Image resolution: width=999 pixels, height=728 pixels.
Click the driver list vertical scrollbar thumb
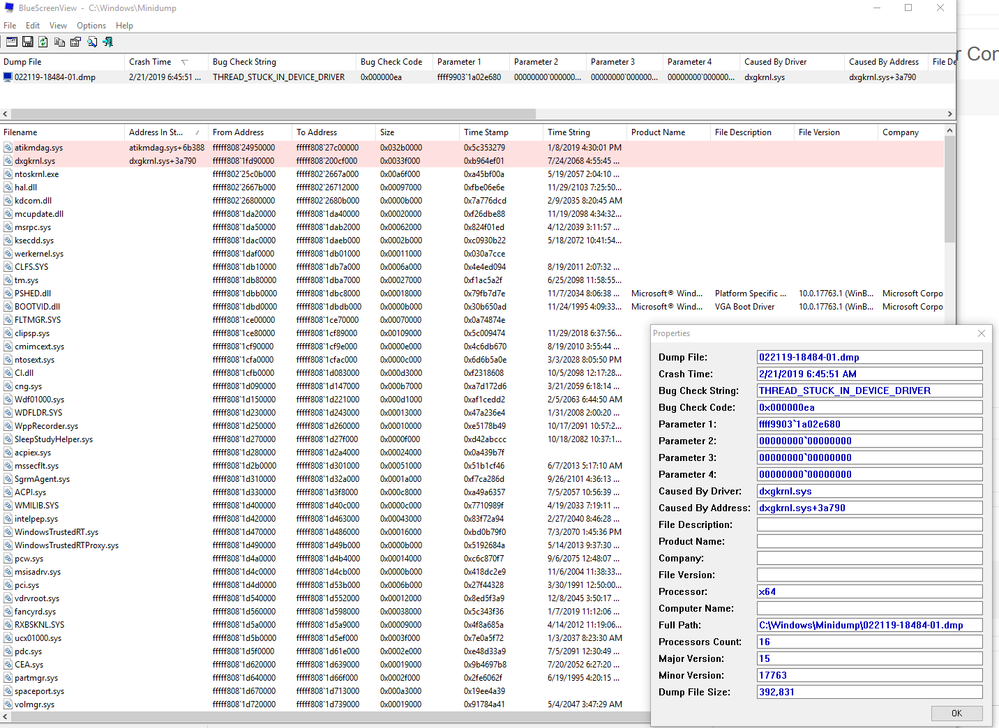[949, 189]
